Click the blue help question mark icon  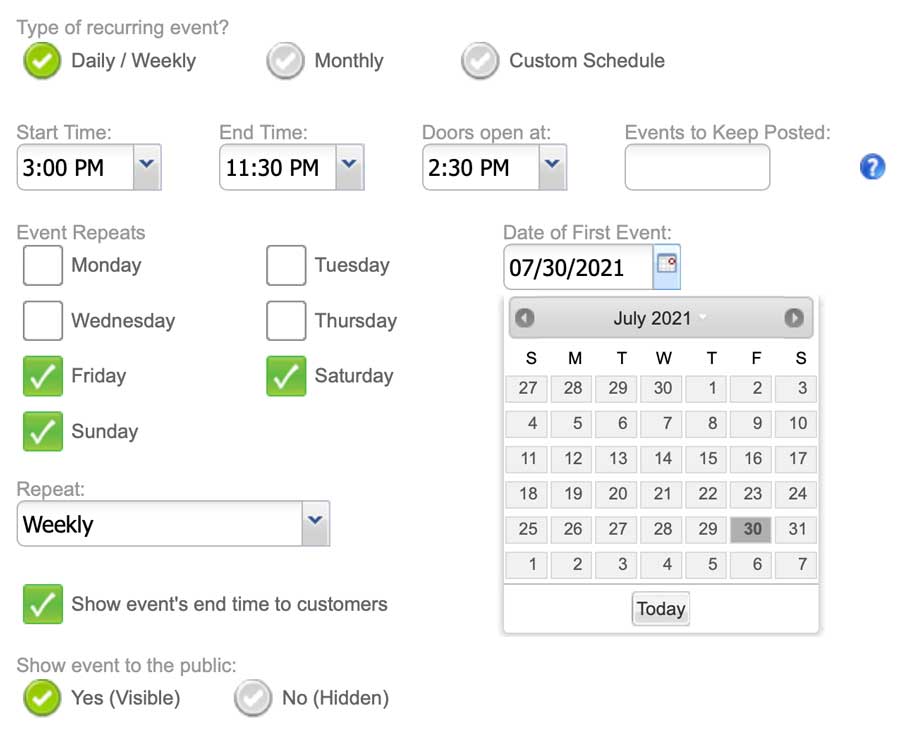(872, 167)
